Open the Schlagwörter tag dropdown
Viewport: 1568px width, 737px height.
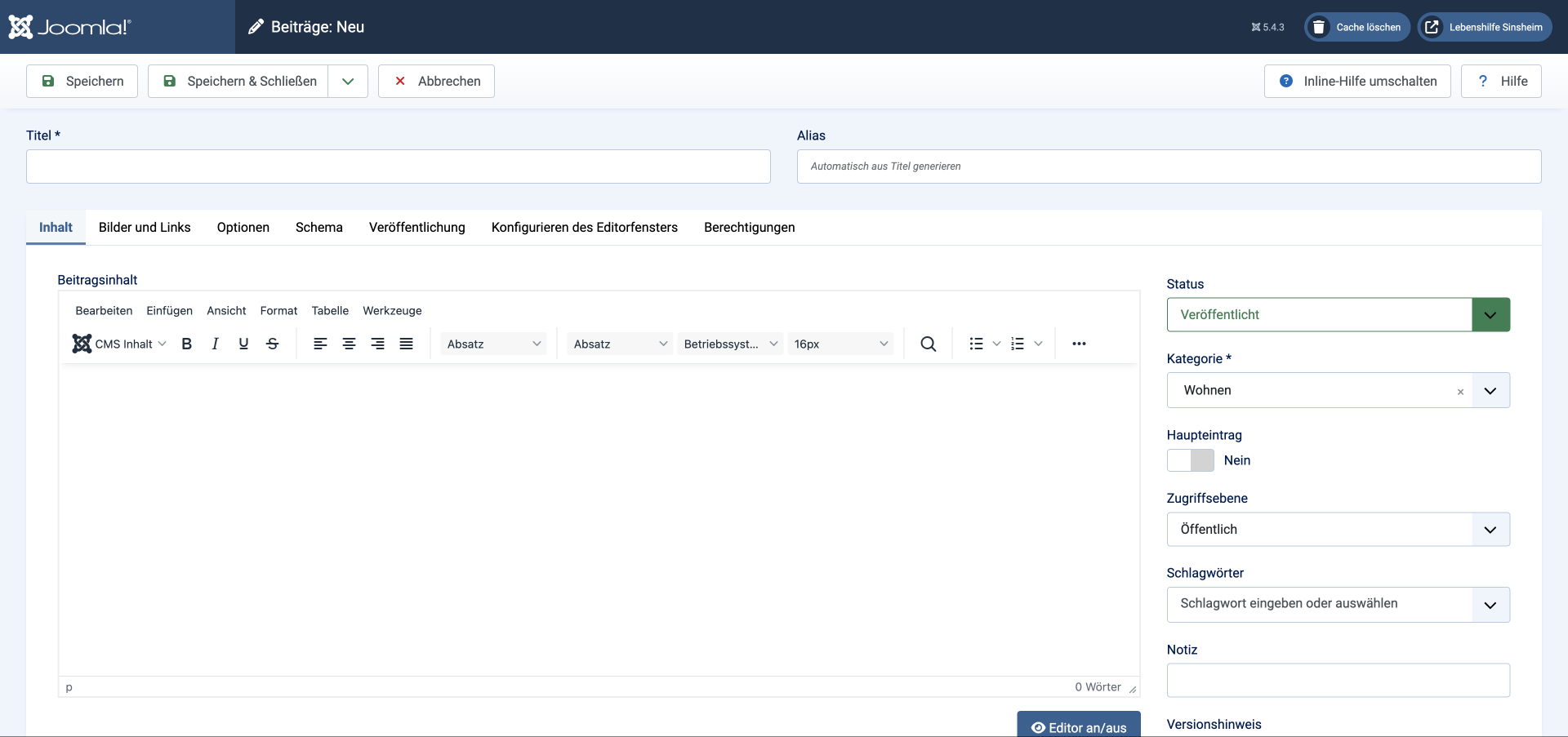coord(1338,605)
